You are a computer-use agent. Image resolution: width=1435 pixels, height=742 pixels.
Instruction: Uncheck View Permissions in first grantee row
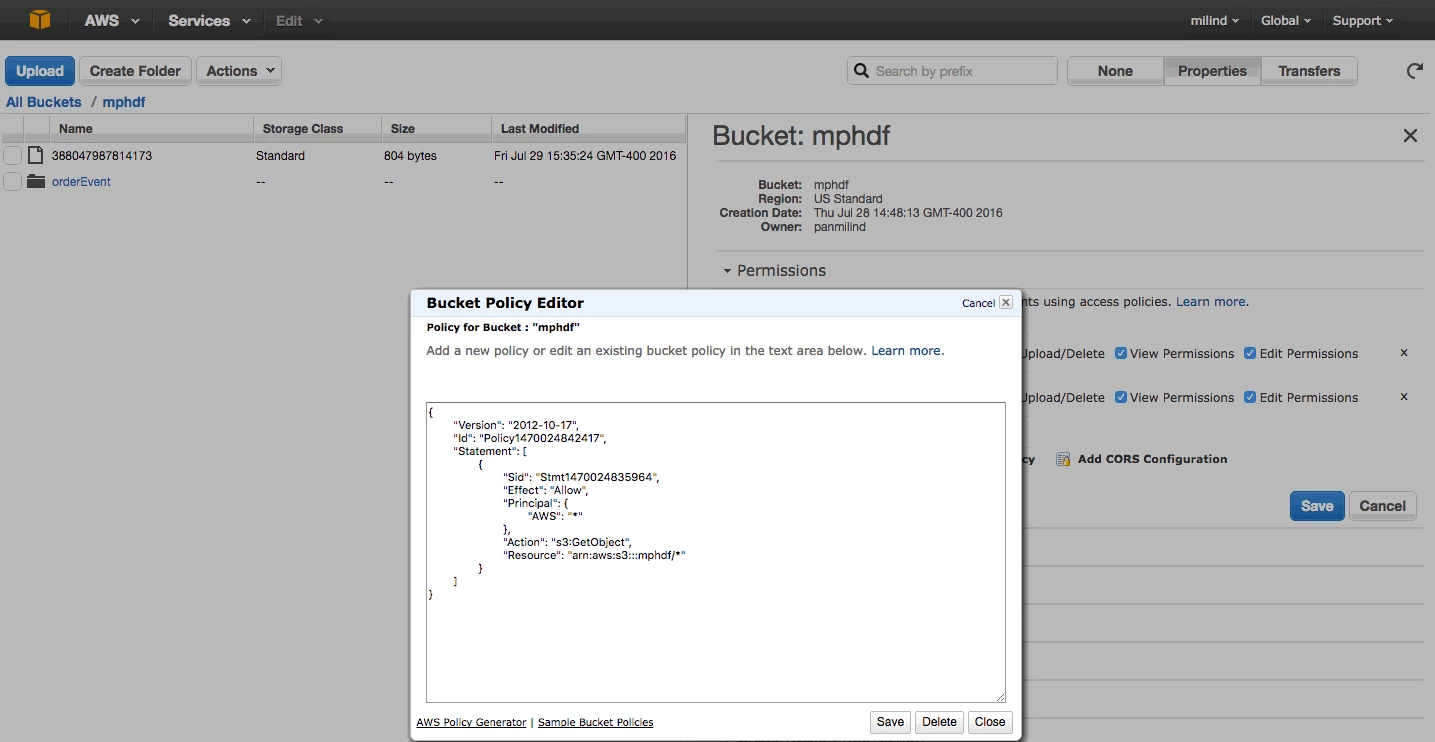(x=1121, y=353)
